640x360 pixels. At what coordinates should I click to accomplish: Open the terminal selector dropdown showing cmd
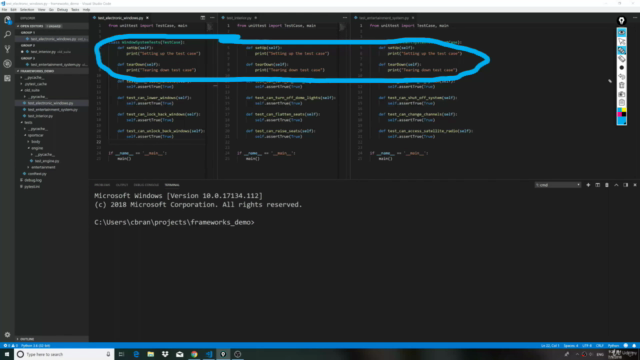pos(558,185)
